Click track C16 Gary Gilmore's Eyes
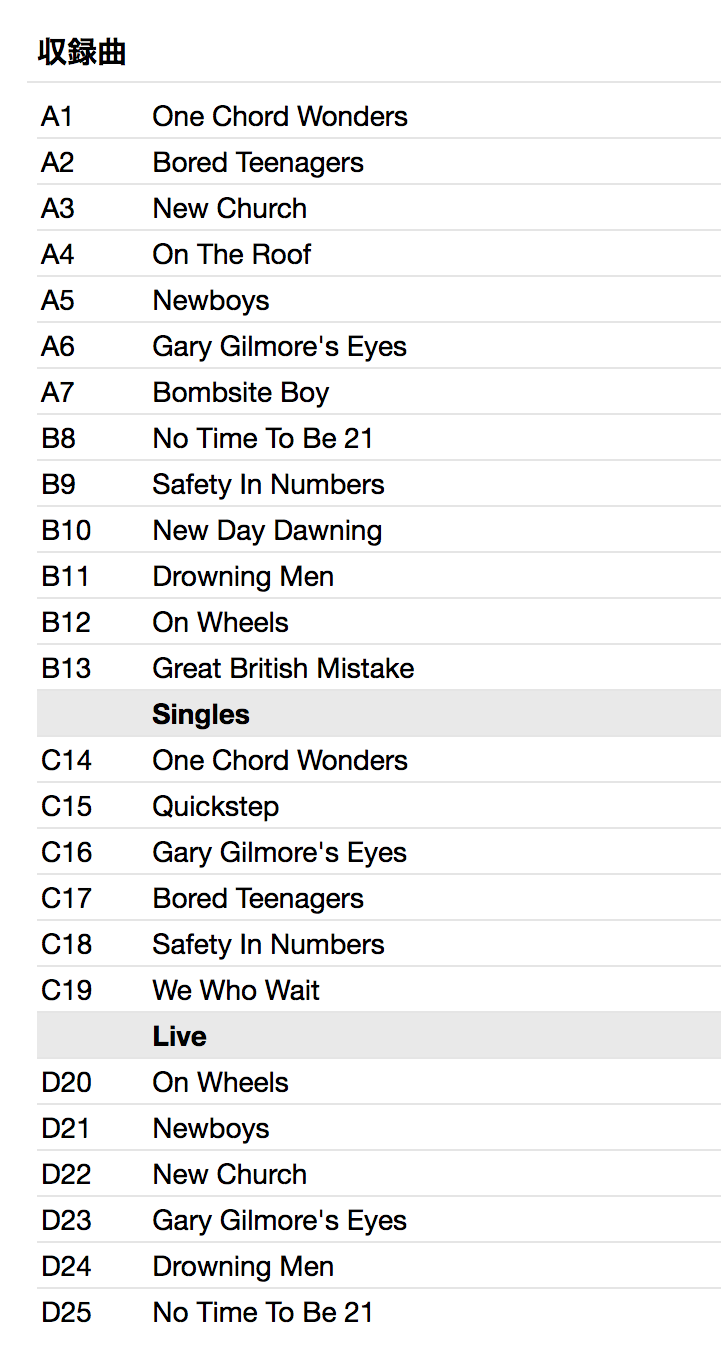 pos(279,853)
